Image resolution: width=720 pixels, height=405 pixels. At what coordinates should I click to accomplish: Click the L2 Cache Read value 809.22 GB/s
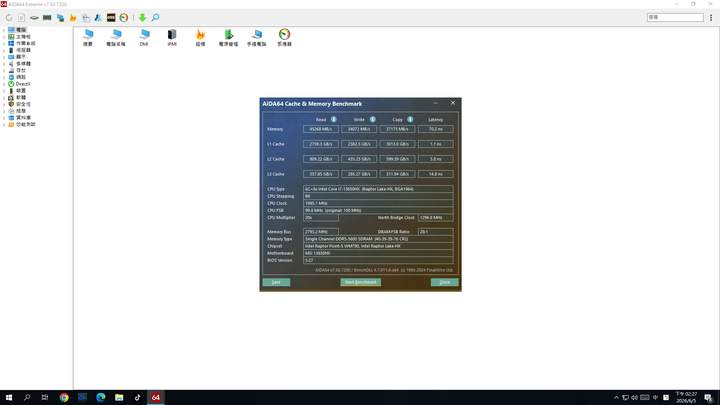tap(321, 159)
